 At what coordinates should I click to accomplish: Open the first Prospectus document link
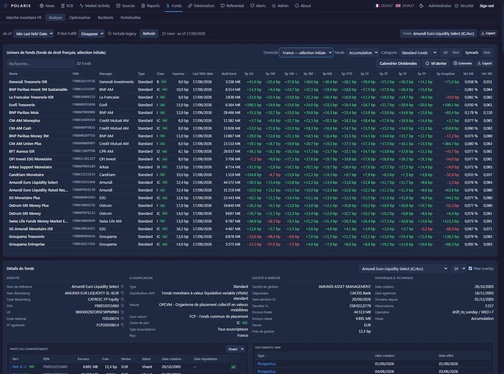point(266,364)
